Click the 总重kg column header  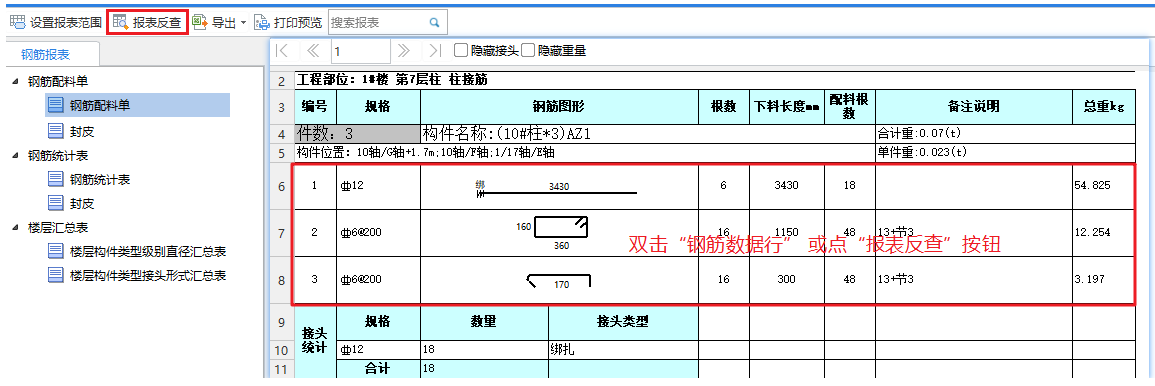(x=1103, y=107)
